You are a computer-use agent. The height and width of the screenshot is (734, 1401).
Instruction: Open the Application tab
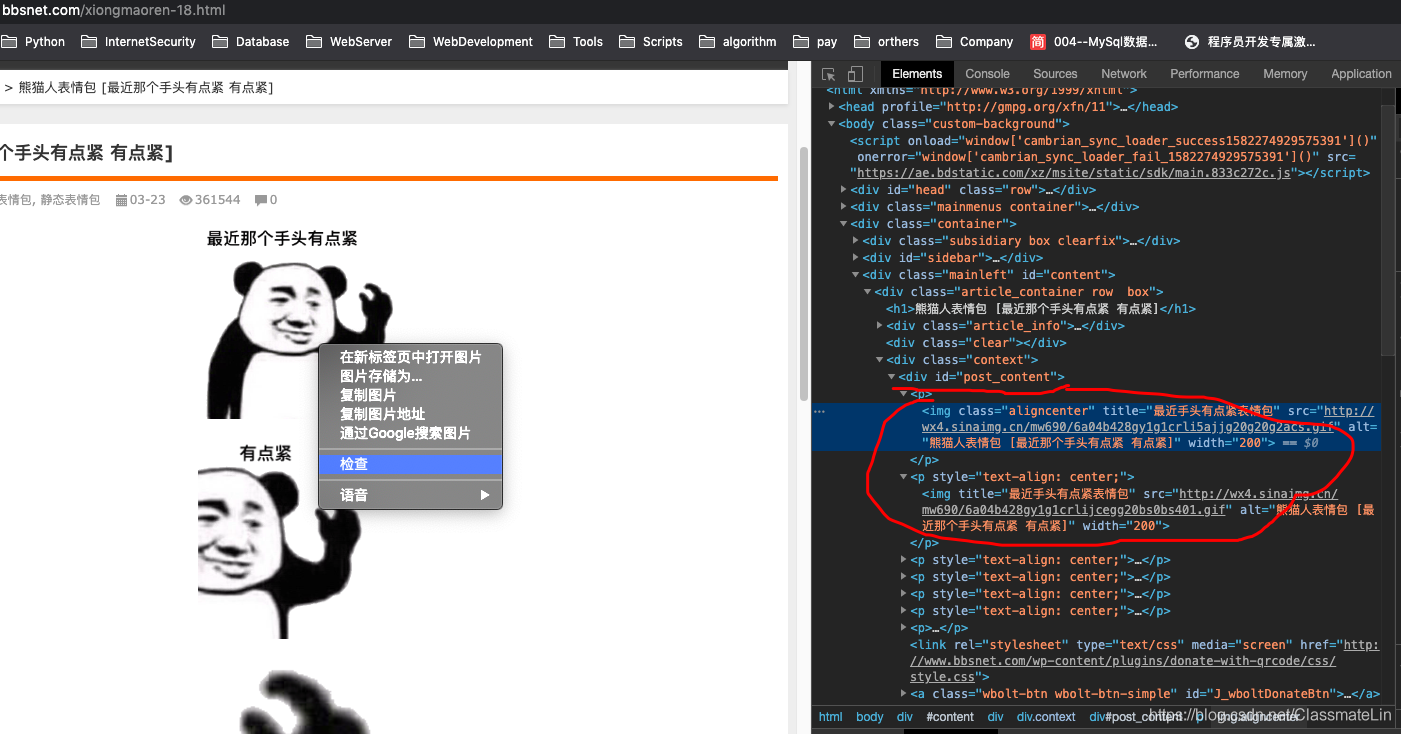click(1361, 74)
